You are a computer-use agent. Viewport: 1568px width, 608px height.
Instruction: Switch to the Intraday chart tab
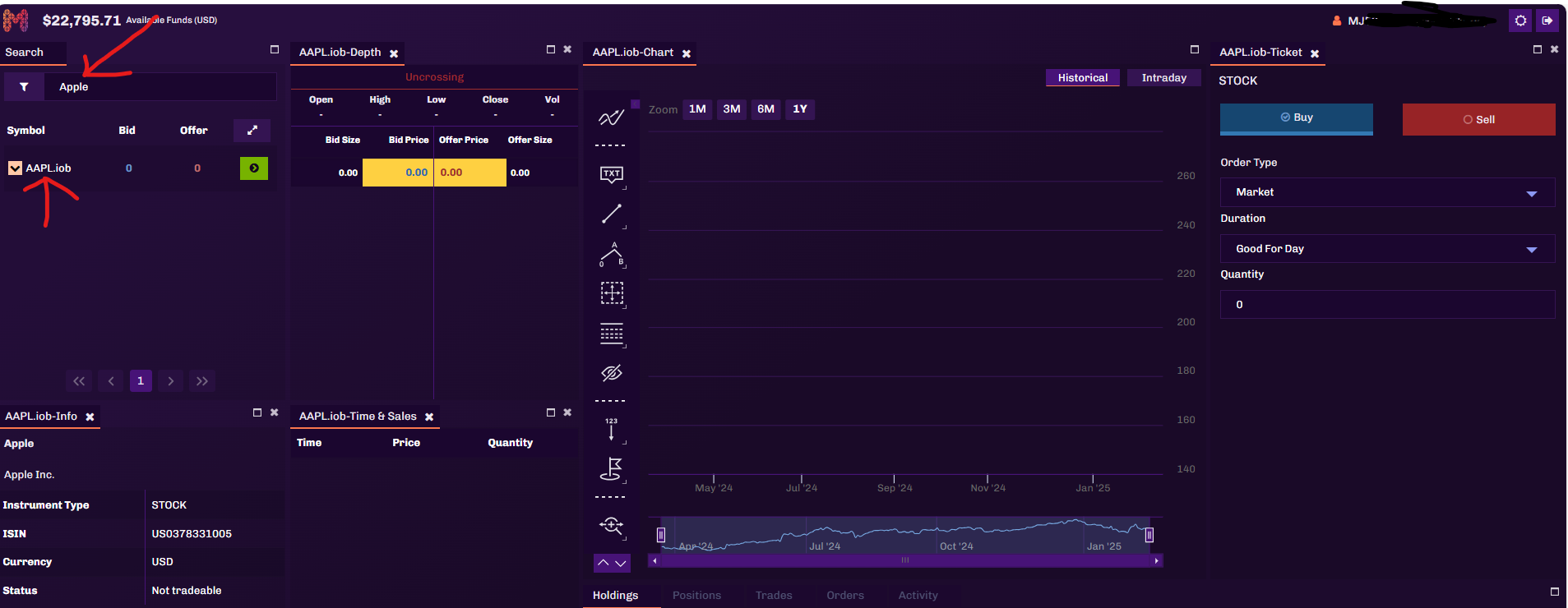point(1163,78)
